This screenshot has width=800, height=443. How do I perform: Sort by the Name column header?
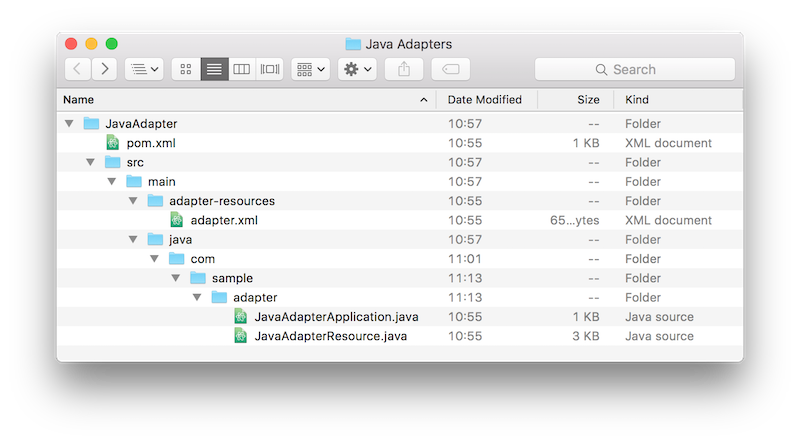[240, 100]
